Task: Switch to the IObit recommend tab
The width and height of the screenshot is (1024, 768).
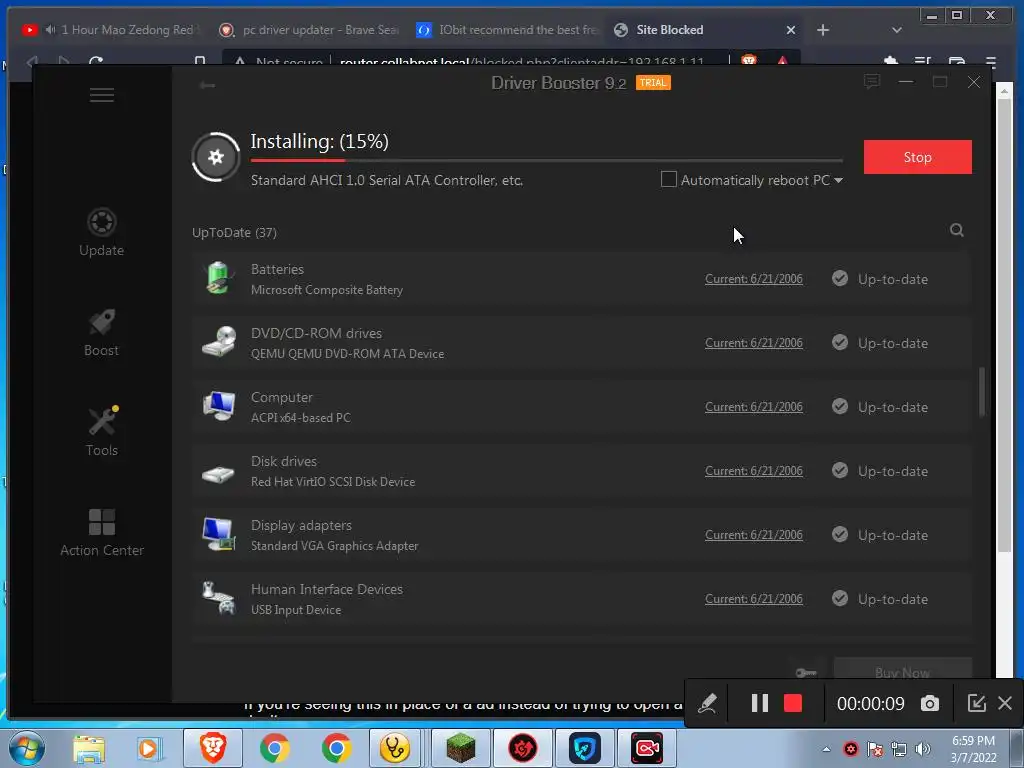Action: (507, 30)
